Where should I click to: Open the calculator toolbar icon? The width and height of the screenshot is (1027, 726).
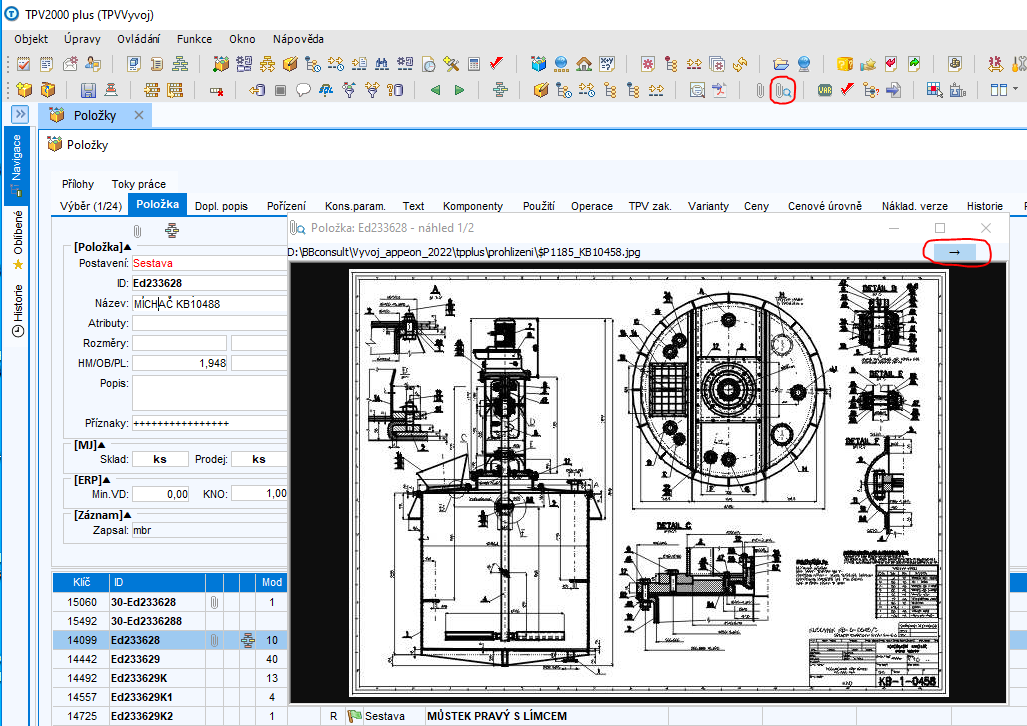point(474,64)
